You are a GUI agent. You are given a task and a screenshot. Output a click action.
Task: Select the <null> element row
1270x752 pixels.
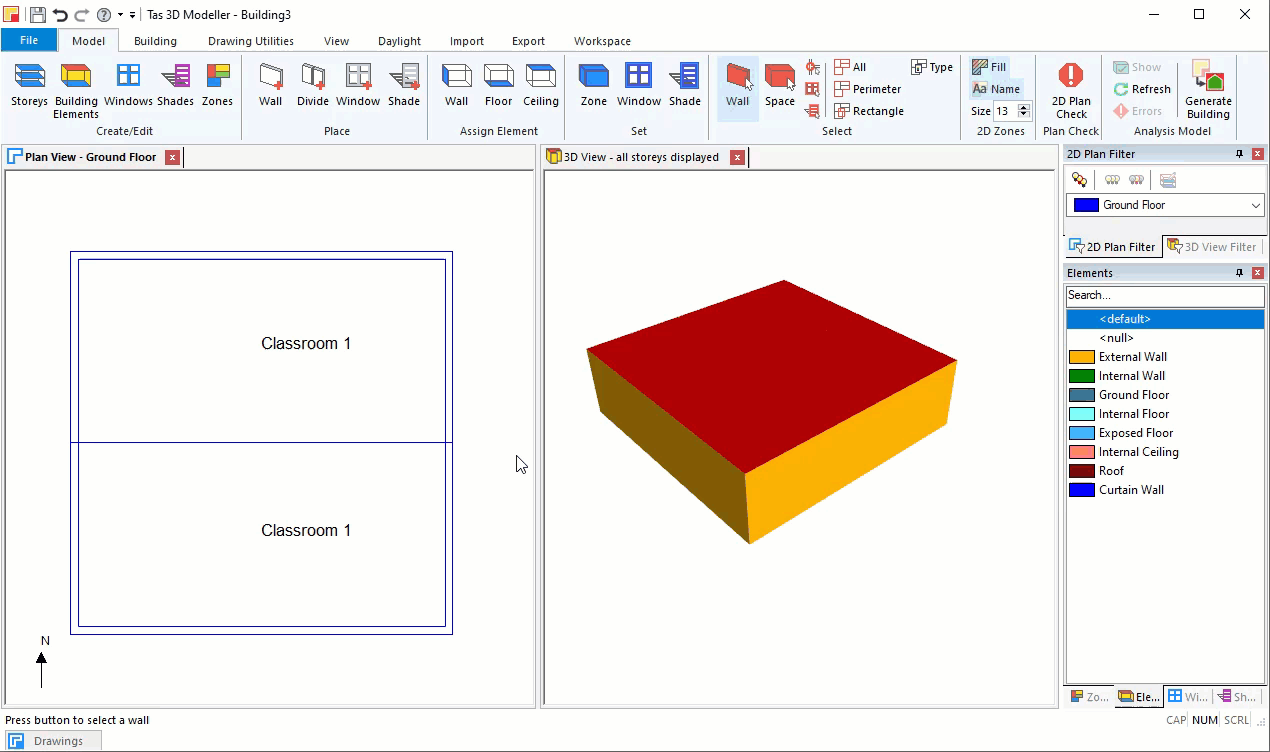(x=1165, y=338)
